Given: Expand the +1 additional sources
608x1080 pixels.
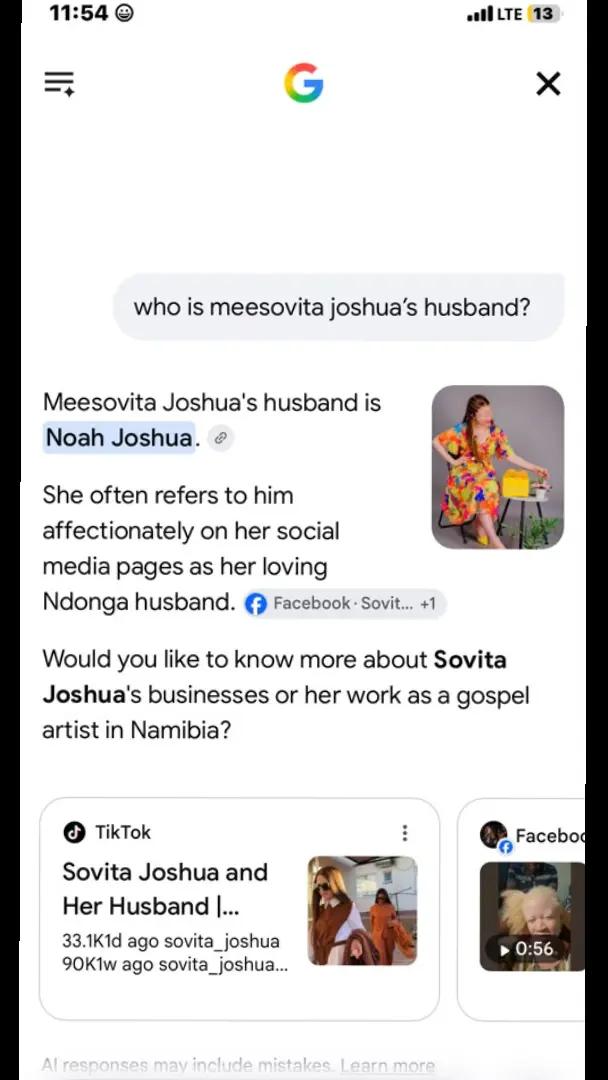Looking at the screenshot, I should pos(428,604).
